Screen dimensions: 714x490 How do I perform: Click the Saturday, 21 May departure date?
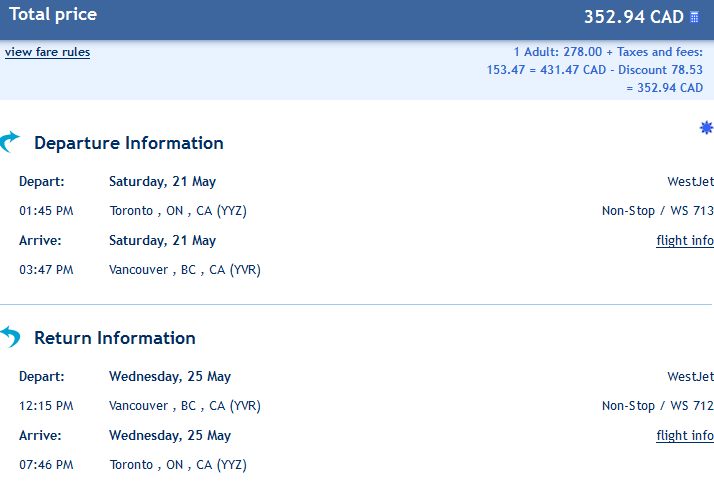click(162, 181)
